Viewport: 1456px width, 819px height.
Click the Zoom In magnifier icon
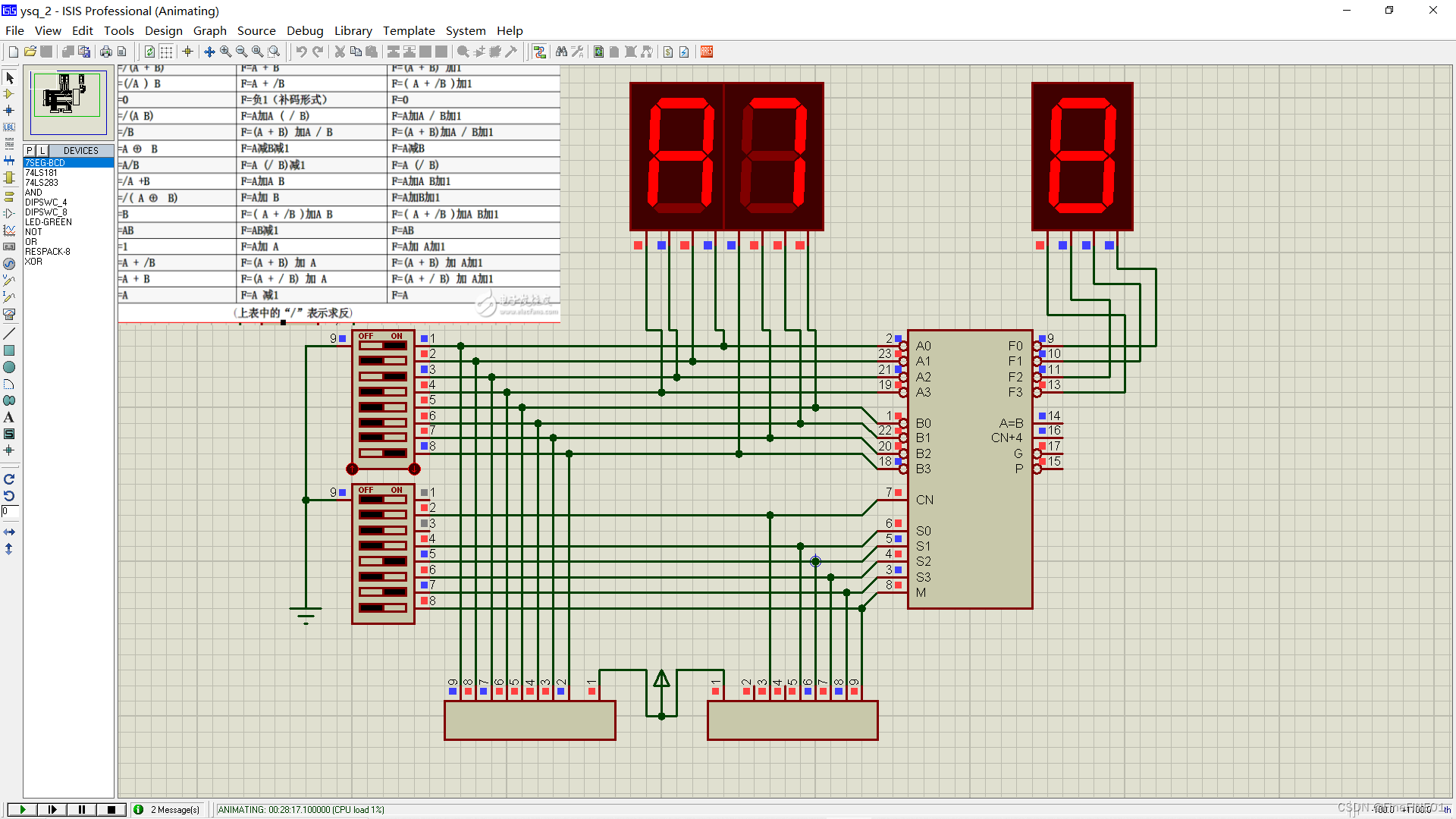tap(225, 52)
